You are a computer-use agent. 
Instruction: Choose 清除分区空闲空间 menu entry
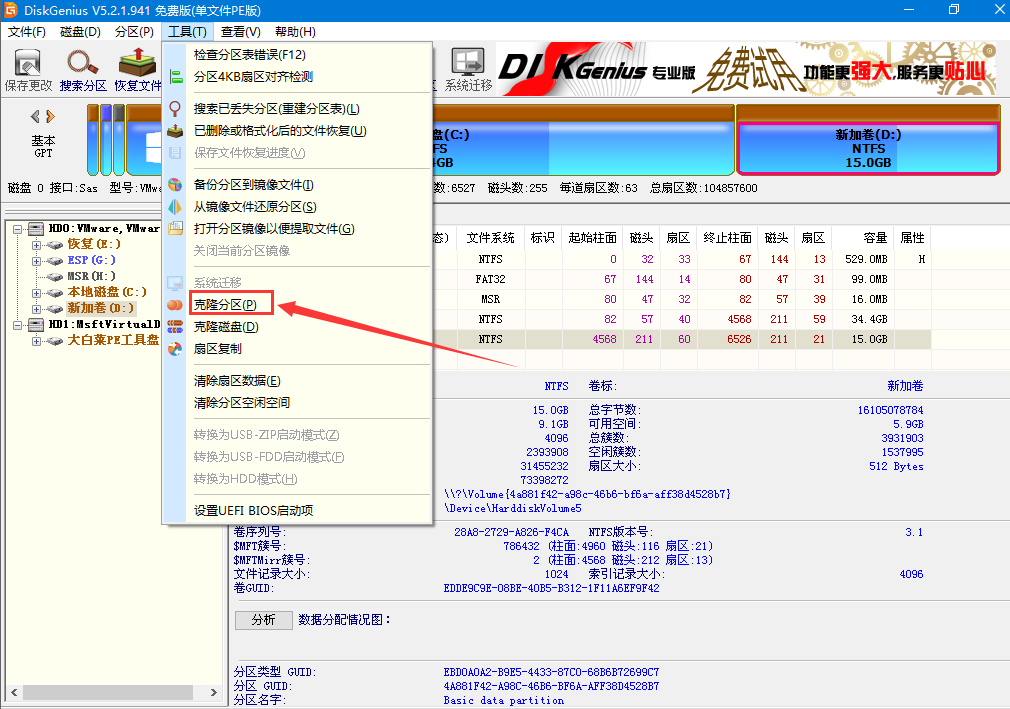click(242, 402)
